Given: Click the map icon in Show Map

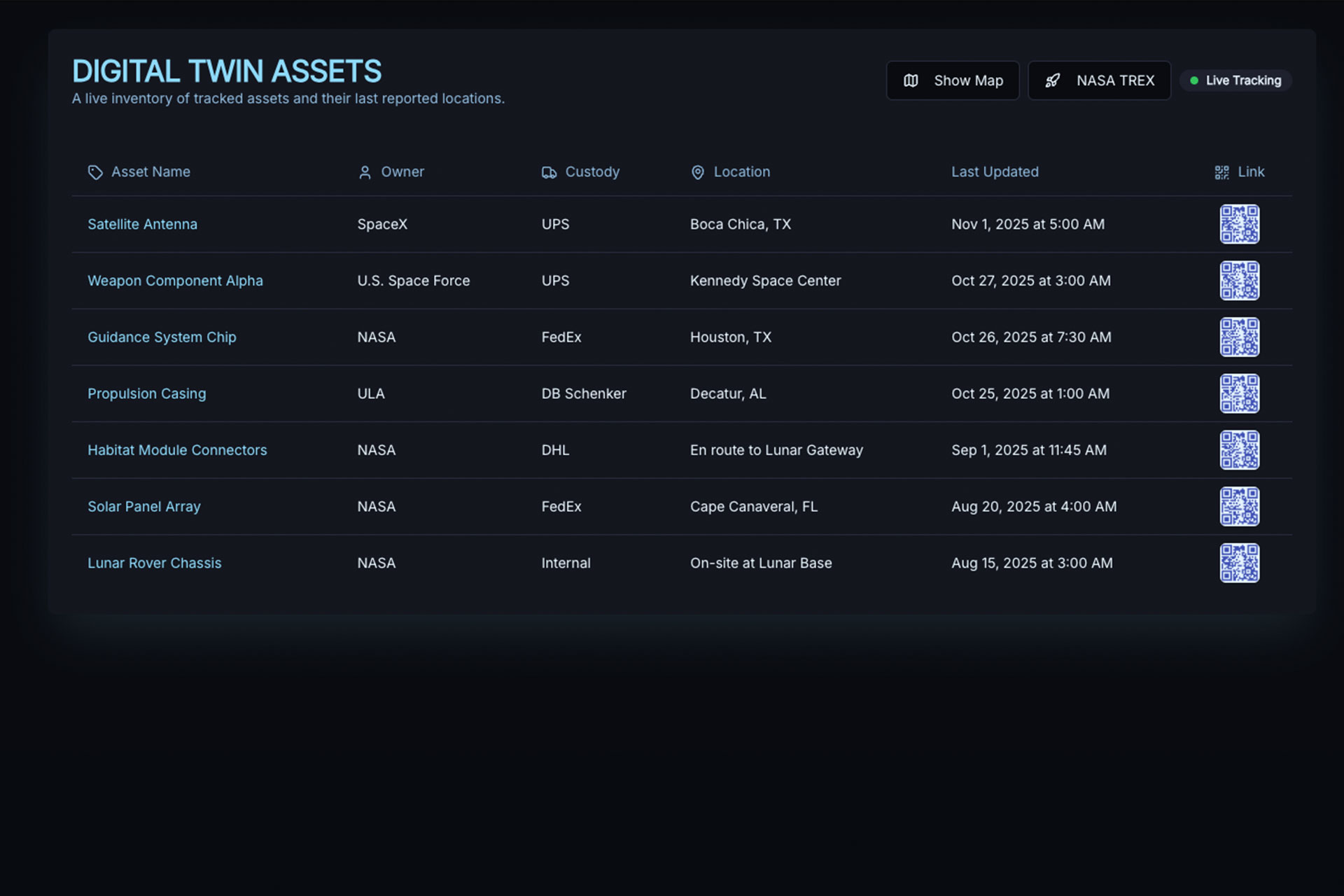Looking at the screenshot, I should (911, 80).
